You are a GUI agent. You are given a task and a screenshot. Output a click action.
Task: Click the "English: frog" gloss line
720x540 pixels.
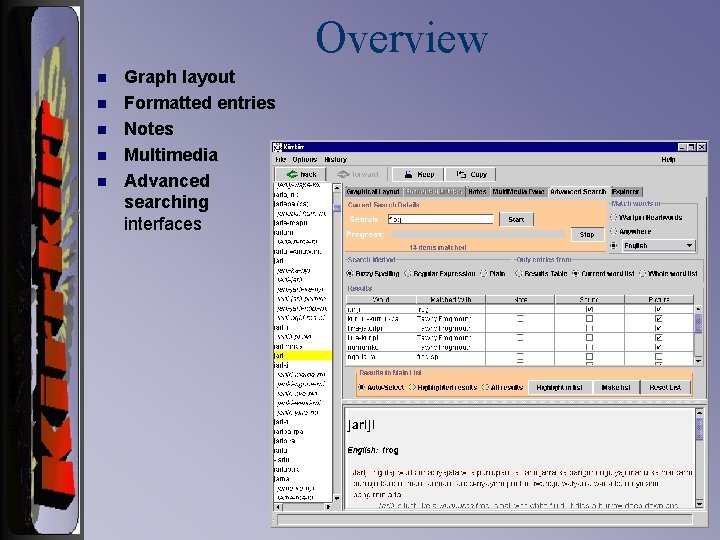pos(373,450)
